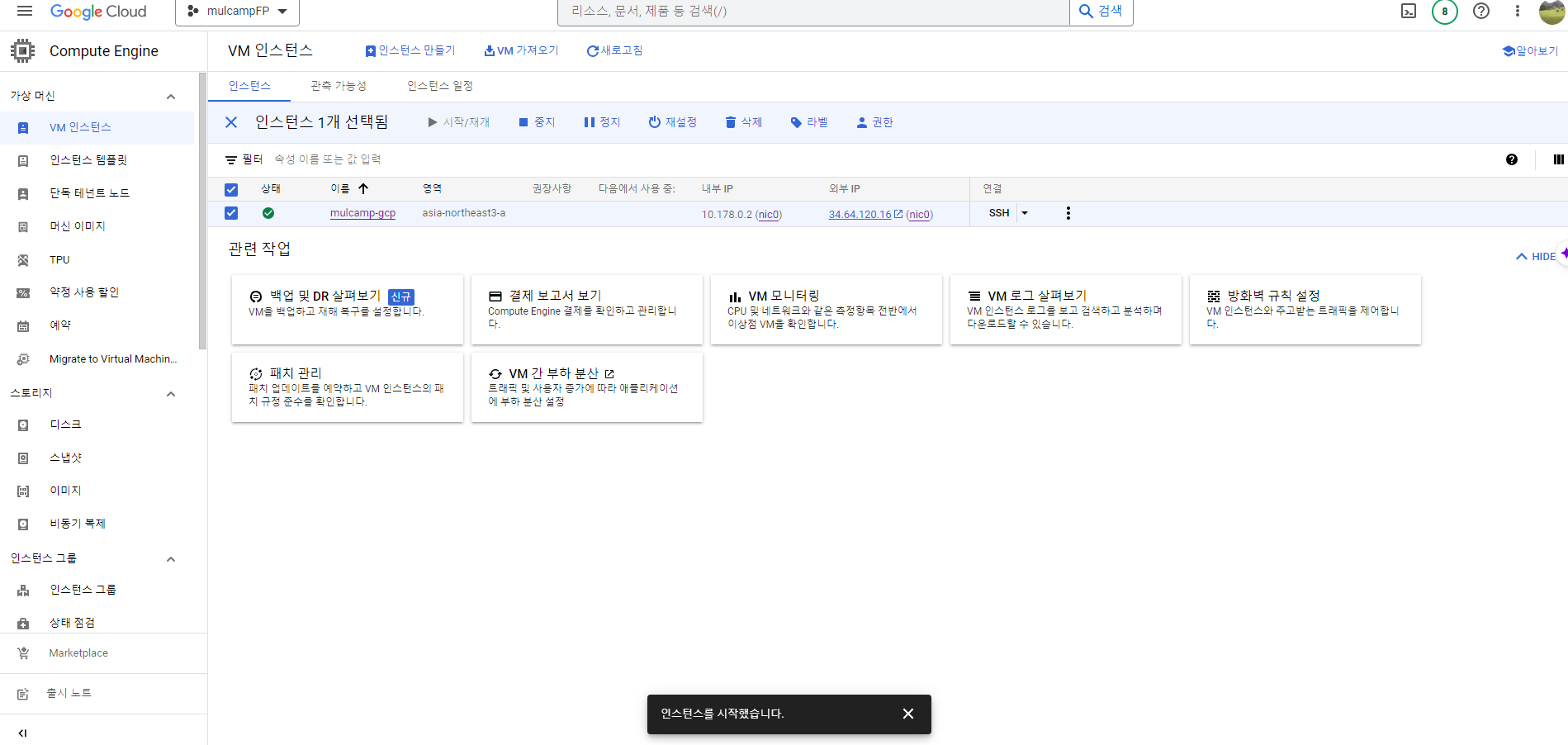Image resolution: width=1568 pixels, height=745 pixels.
Task: Click 인스턴스 만들기 to create an instance
Action: tap(410, 51)
